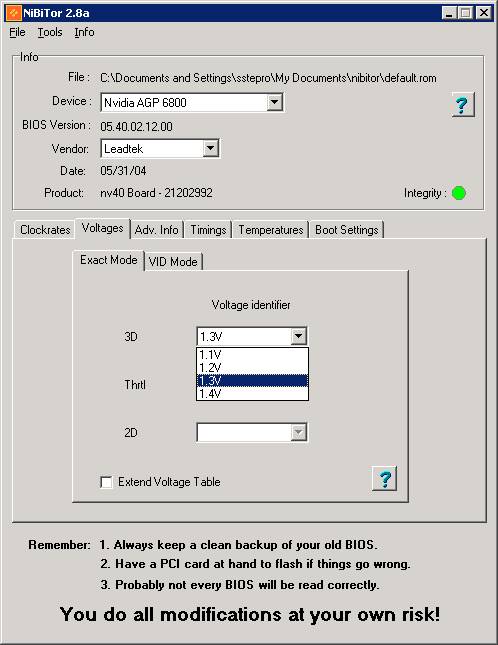The height and width of the screenshot is (645, 498).
Task: Expand the Vendor dropdown arrow
Action: click(x=210, y=148)
